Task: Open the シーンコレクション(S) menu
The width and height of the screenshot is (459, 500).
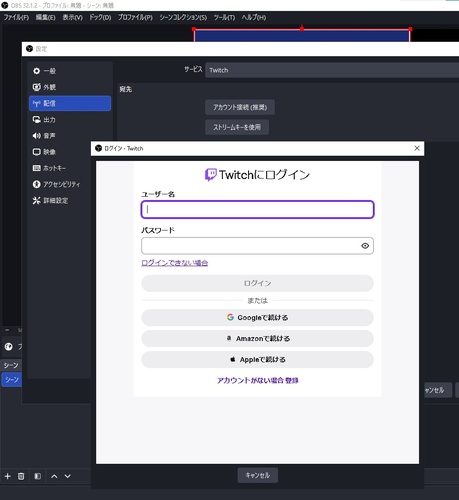Action: [183, 17]
